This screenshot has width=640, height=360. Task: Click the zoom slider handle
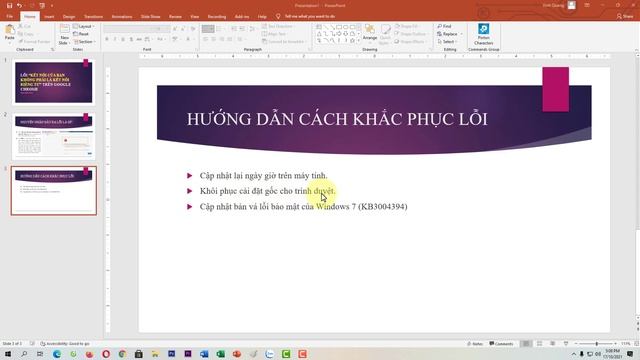[x=597, y=344]
